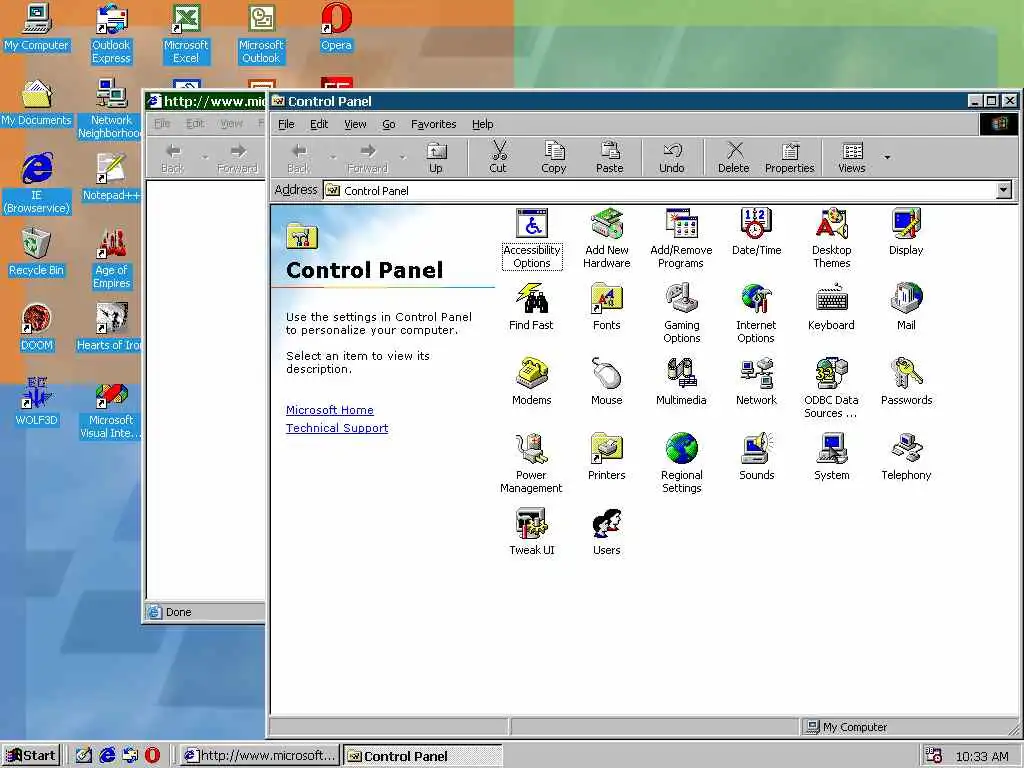Open the Fonts folder icon
This screenshot has width=1024, height=768.
coord(607,308)
